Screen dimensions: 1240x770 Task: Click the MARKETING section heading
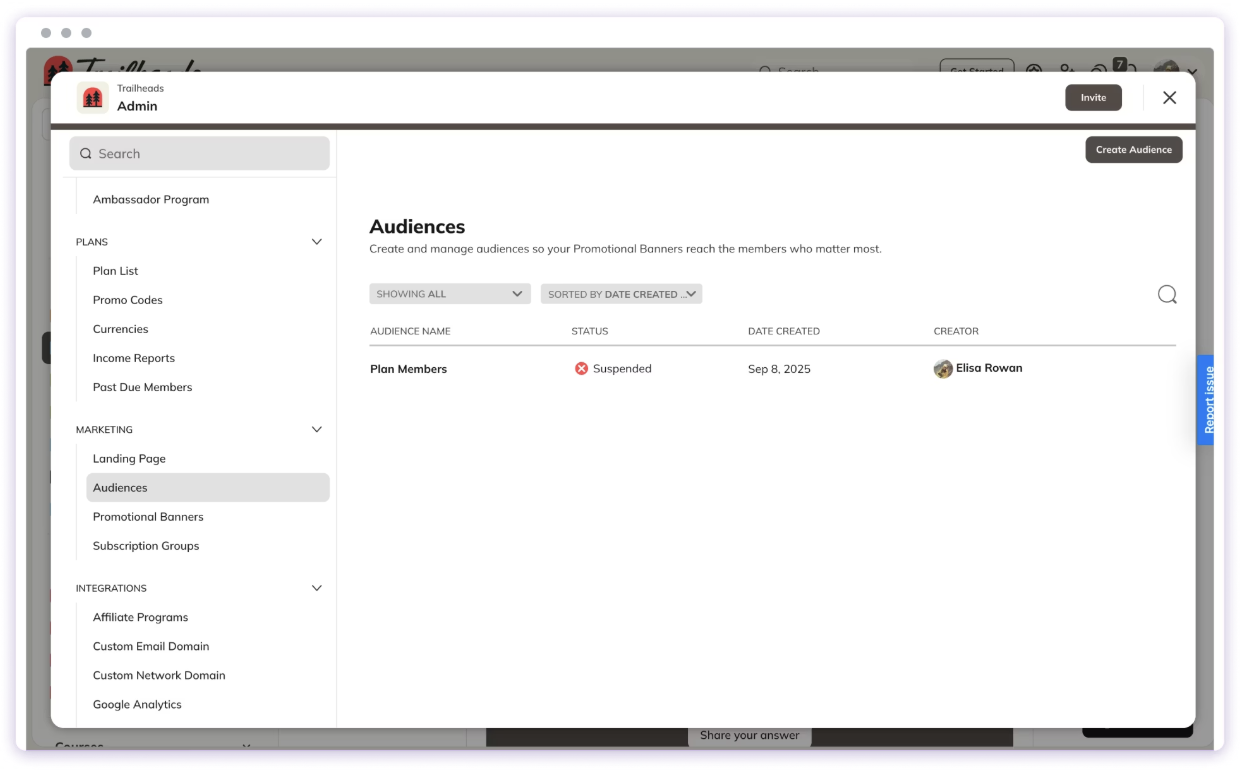[x=104, y=430]
